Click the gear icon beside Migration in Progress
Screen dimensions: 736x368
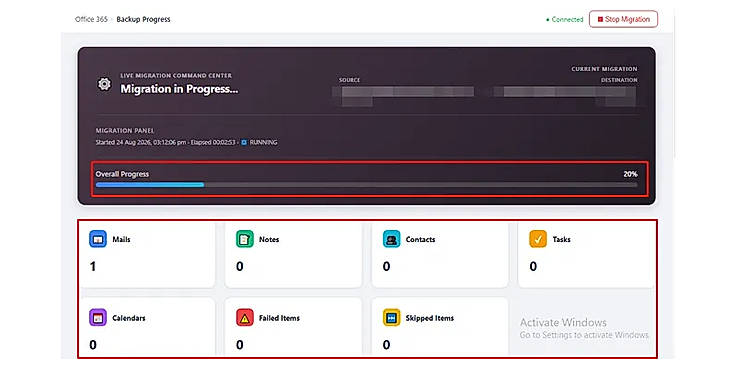tap(104, 84)
